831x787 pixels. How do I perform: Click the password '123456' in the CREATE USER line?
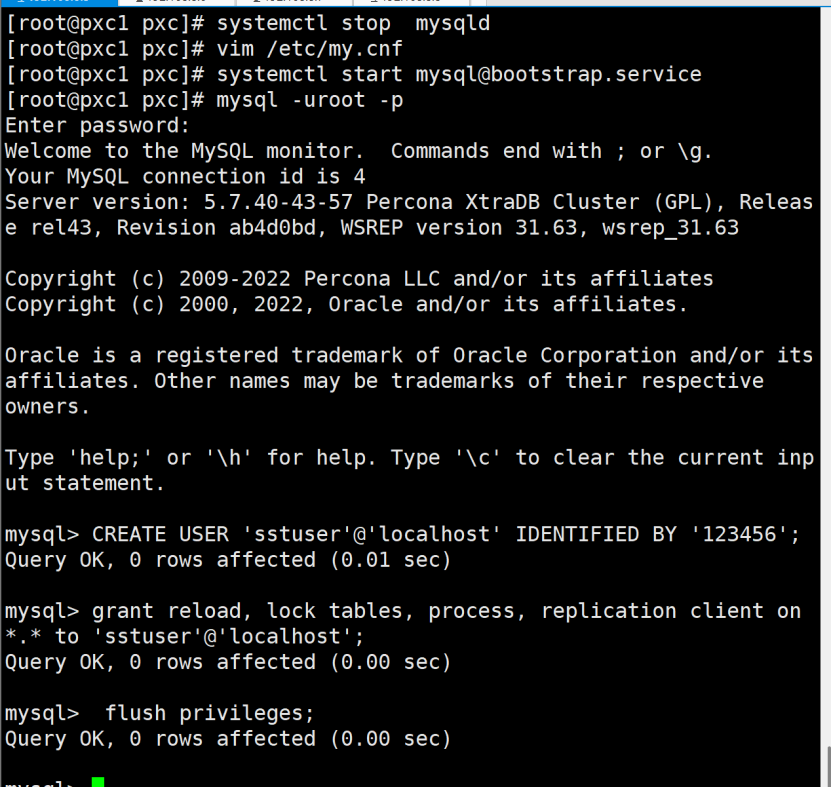pos(739,534)
